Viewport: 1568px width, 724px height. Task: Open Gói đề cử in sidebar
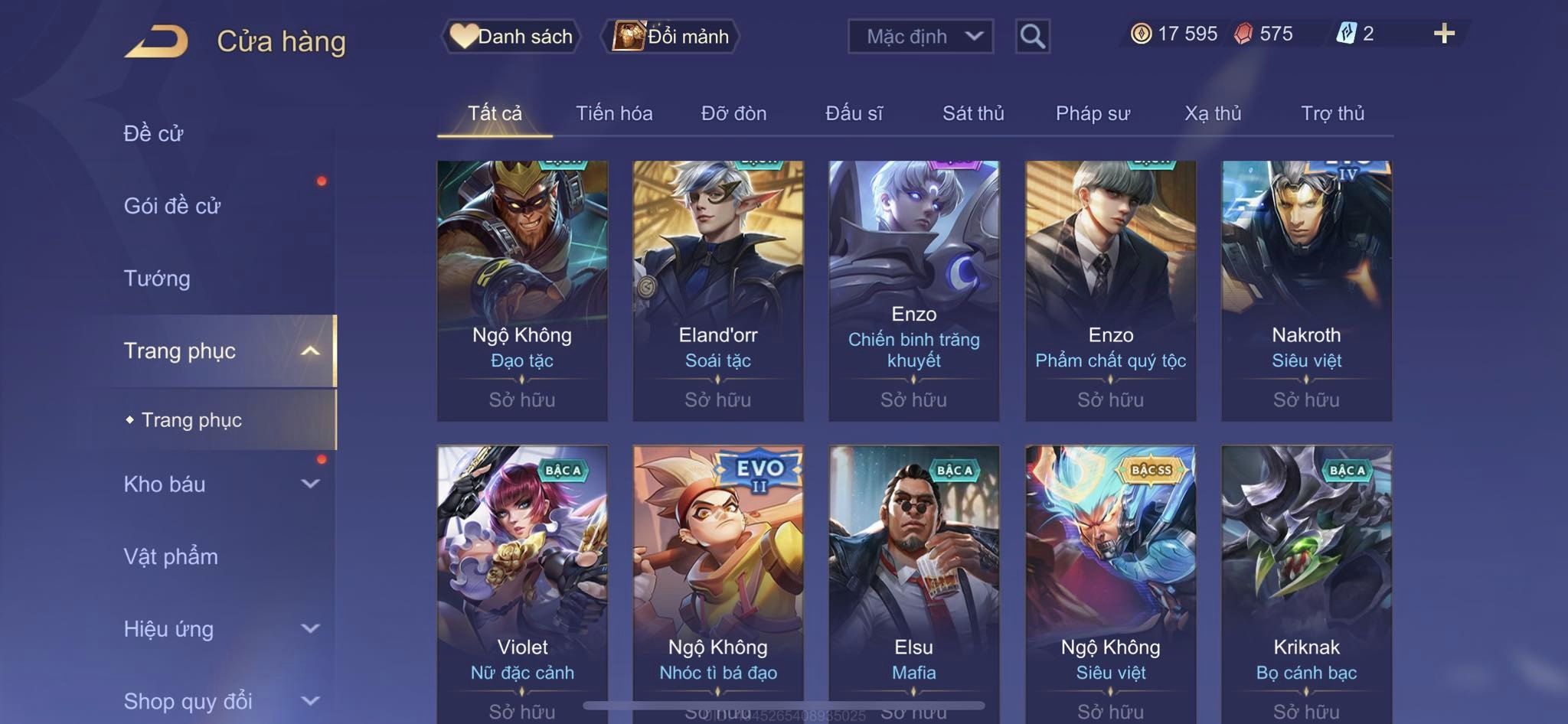(x=172, y=205)
